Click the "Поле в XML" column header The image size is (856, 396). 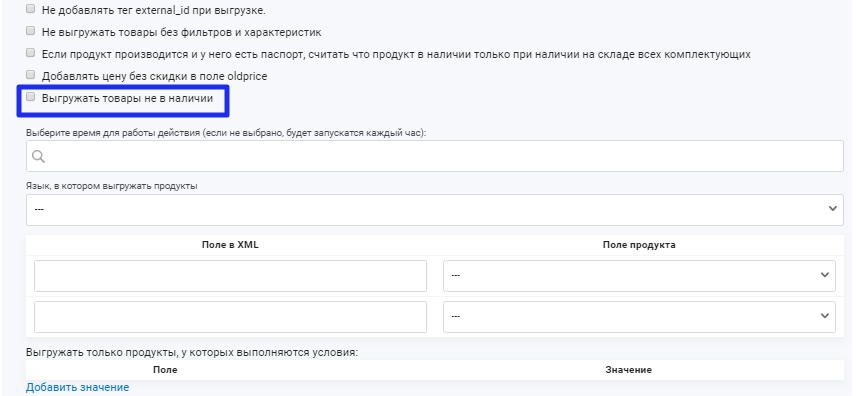(230, 245)
